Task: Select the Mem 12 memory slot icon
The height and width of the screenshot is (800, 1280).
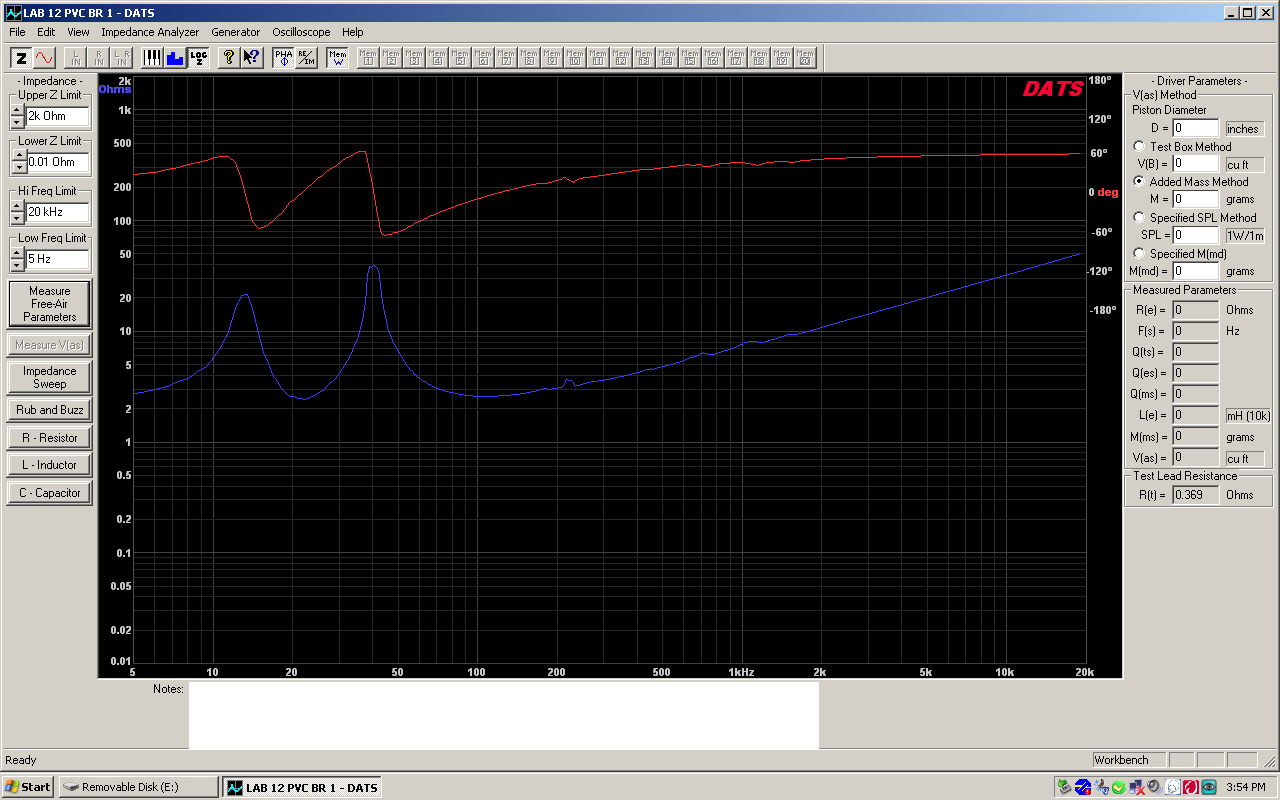Action: click(621, 58)
